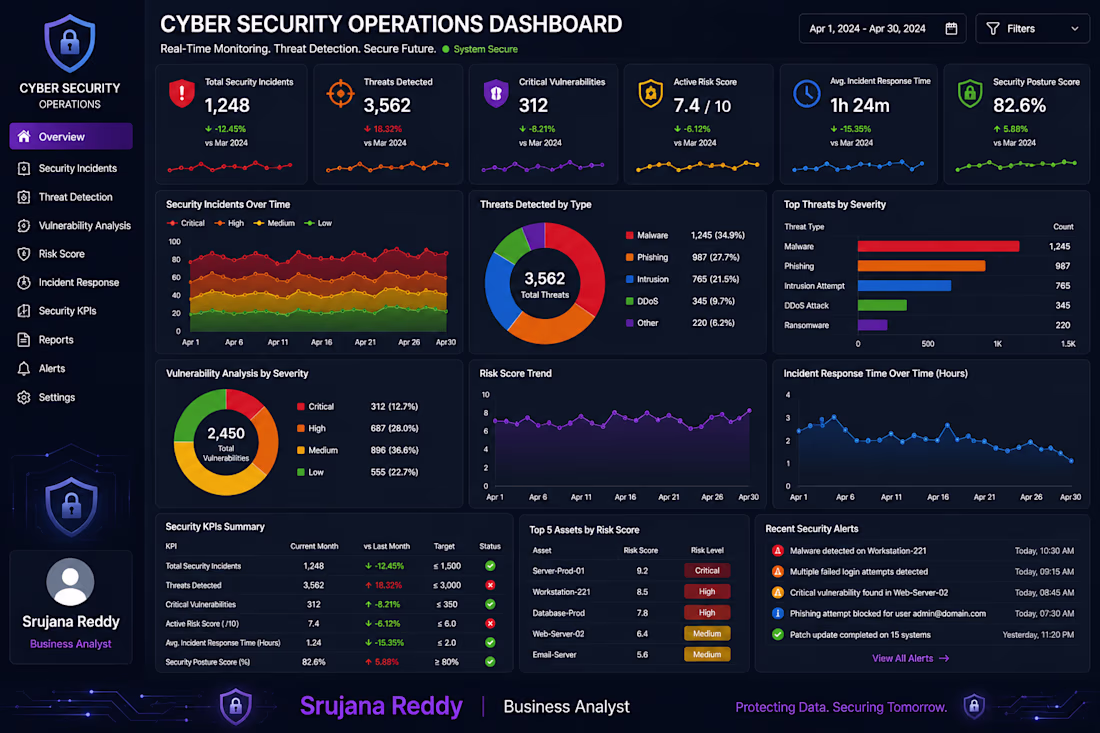
Task: Toggle Critical in Vulnerability Analysis legend
Action: [x=315, y=407]
